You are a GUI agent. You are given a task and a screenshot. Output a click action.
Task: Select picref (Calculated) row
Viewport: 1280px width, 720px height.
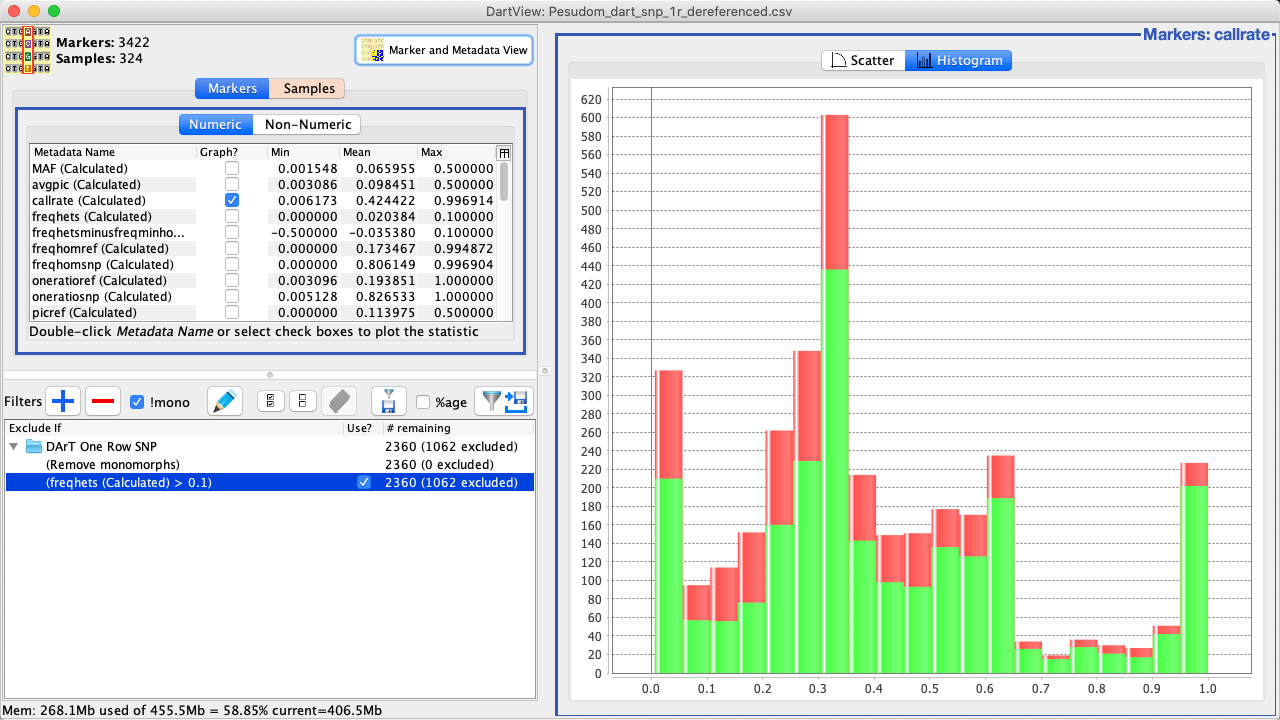(x=263, y=312)
